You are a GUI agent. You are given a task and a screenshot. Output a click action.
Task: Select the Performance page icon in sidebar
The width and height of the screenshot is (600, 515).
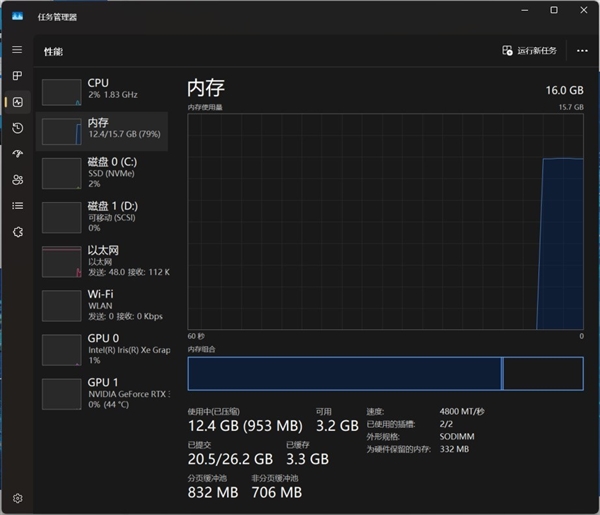17,102
